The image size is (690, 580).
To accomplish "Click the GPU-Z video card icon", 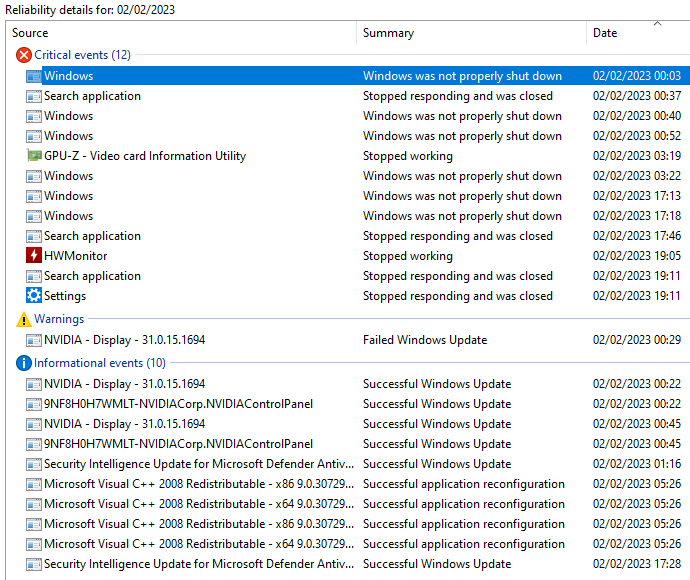I will [34, 156].
